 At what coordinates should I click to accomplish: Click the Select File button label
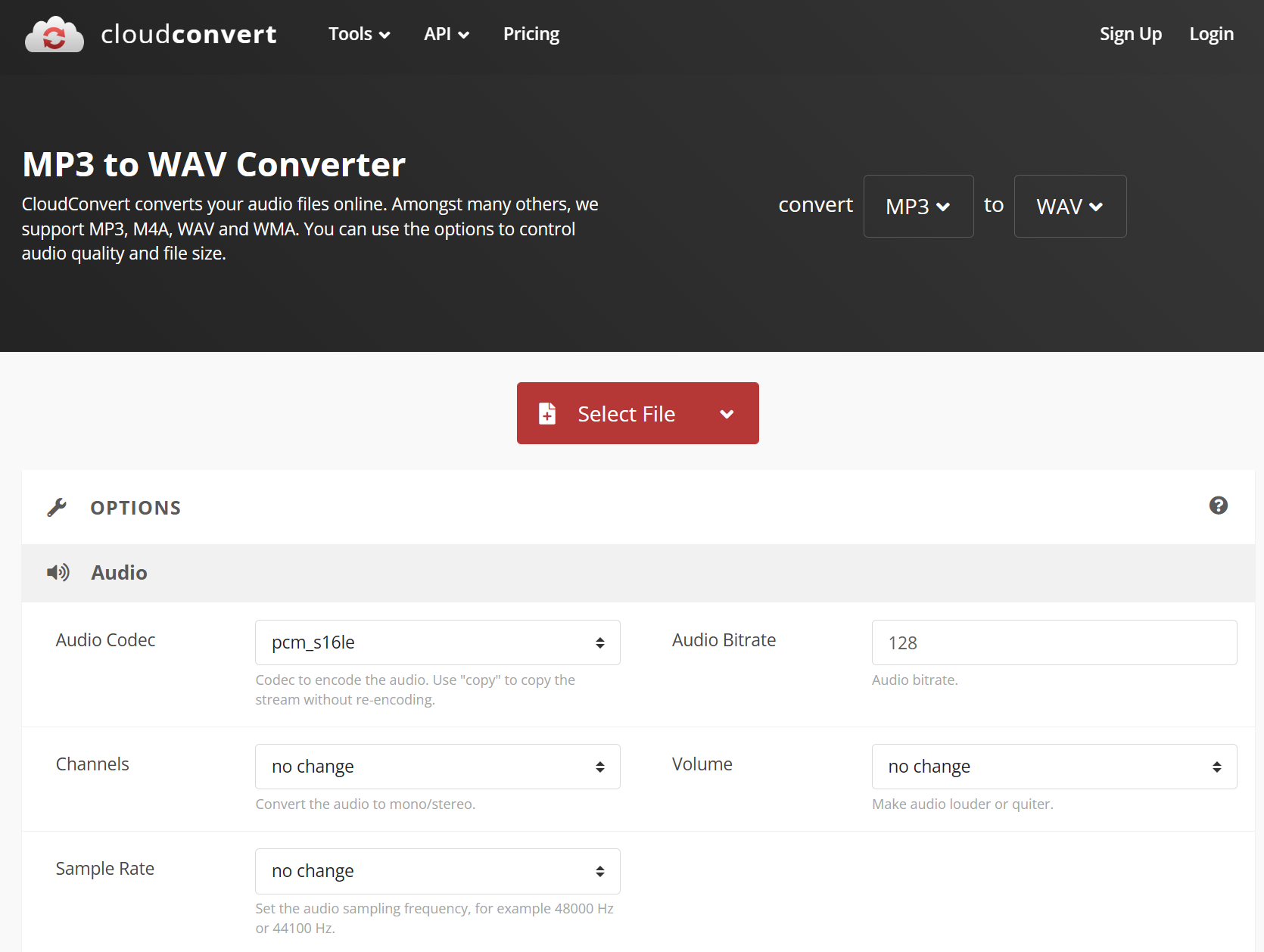point(626,414)
